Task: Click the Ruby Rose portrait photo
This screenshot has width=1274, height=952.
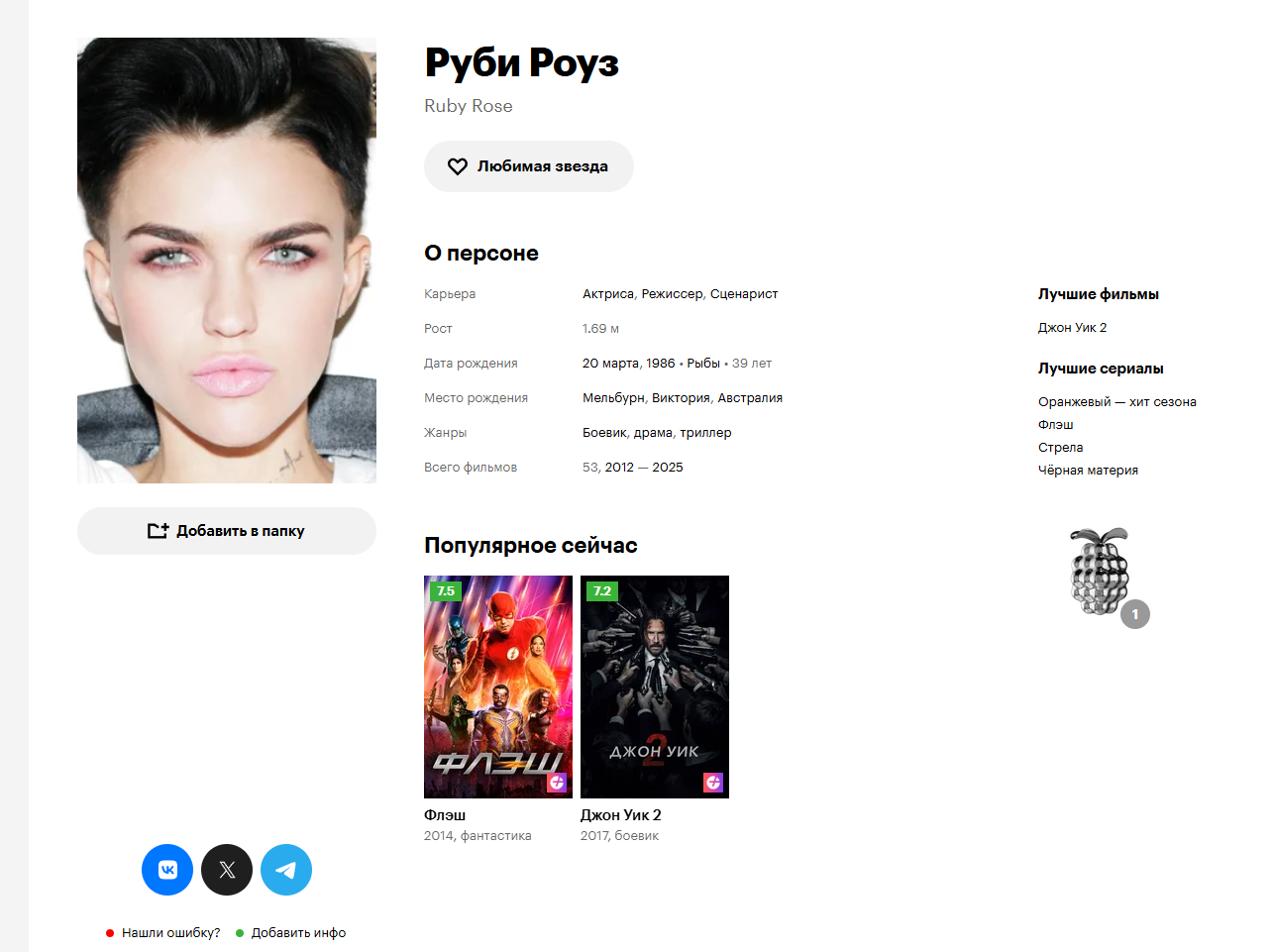Action: point(227,261)
